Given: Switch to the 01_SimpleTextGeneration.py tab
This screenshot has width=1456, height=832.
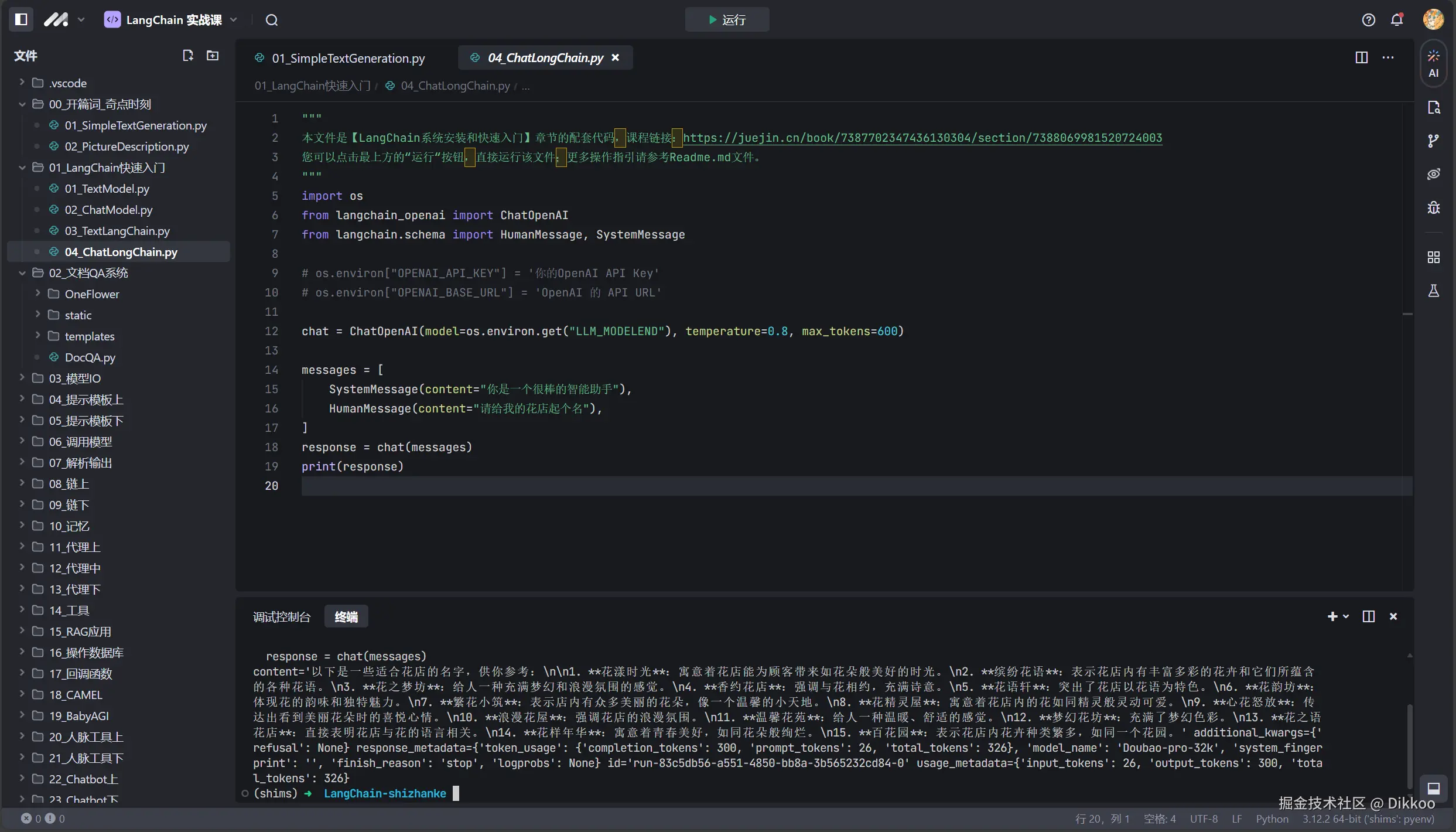Looking at the screenshot, I should (348, 58).
